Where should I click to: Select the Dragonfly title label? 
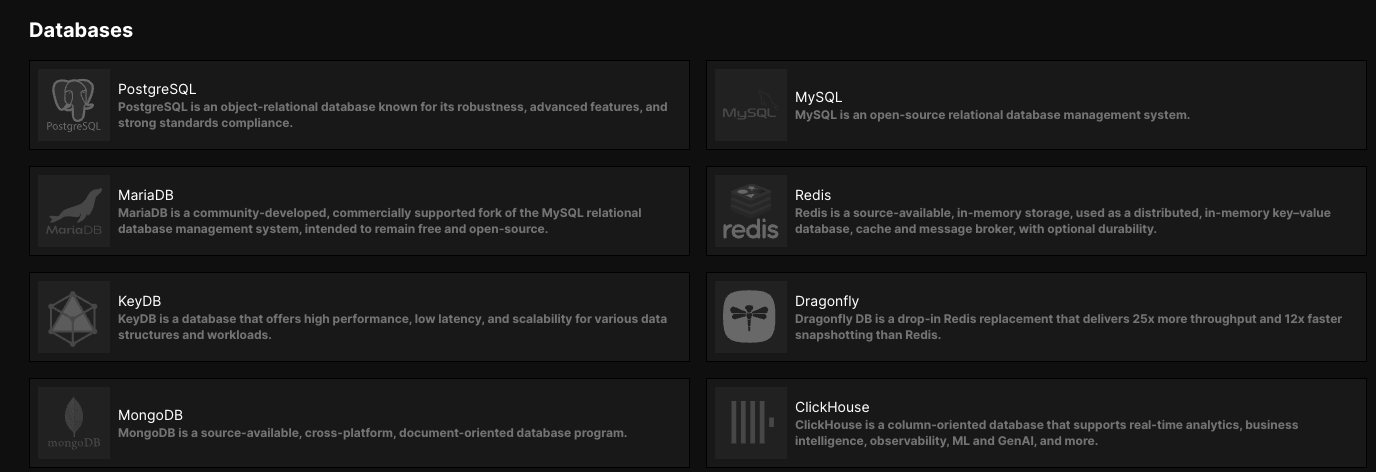[x=827, y=301]
